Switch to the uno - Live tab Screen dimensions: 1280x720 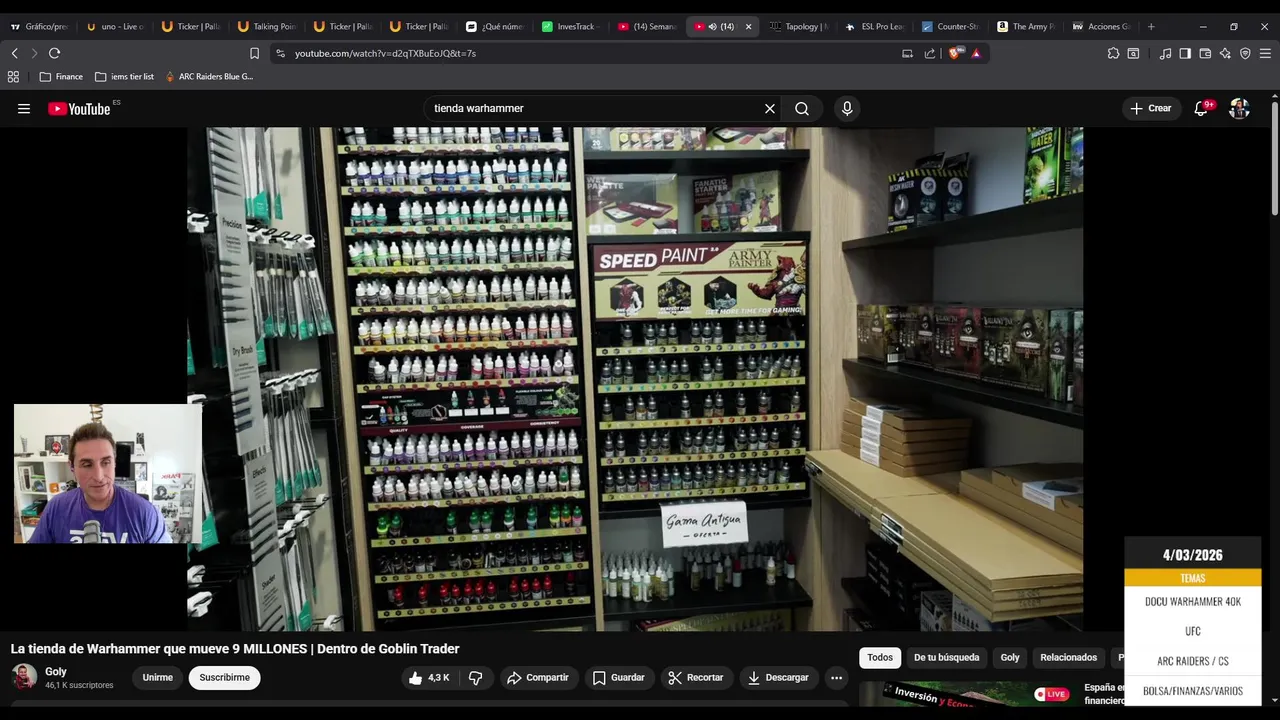(116, 27)
